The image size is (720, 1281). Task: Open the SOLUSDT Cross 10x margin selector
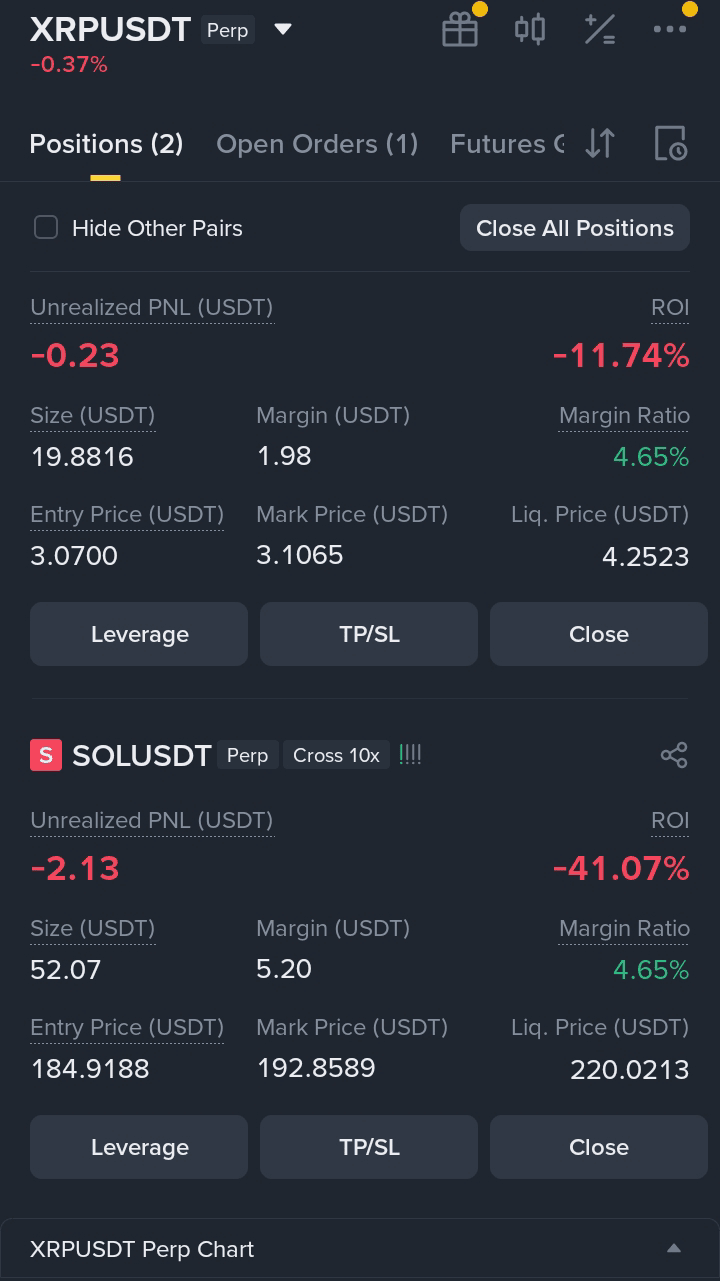pyautogui.click(x=336, y=755)
